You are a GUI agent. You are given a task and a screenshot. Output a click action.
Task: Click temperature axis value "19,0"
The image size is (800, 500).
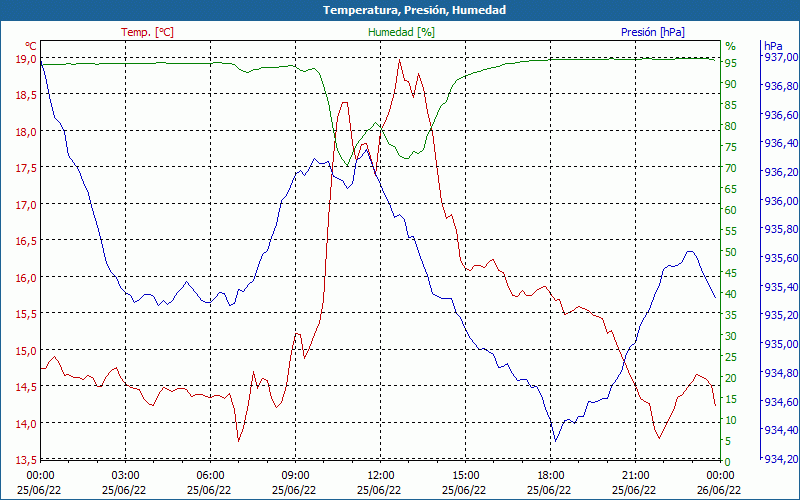coord(26,59)
